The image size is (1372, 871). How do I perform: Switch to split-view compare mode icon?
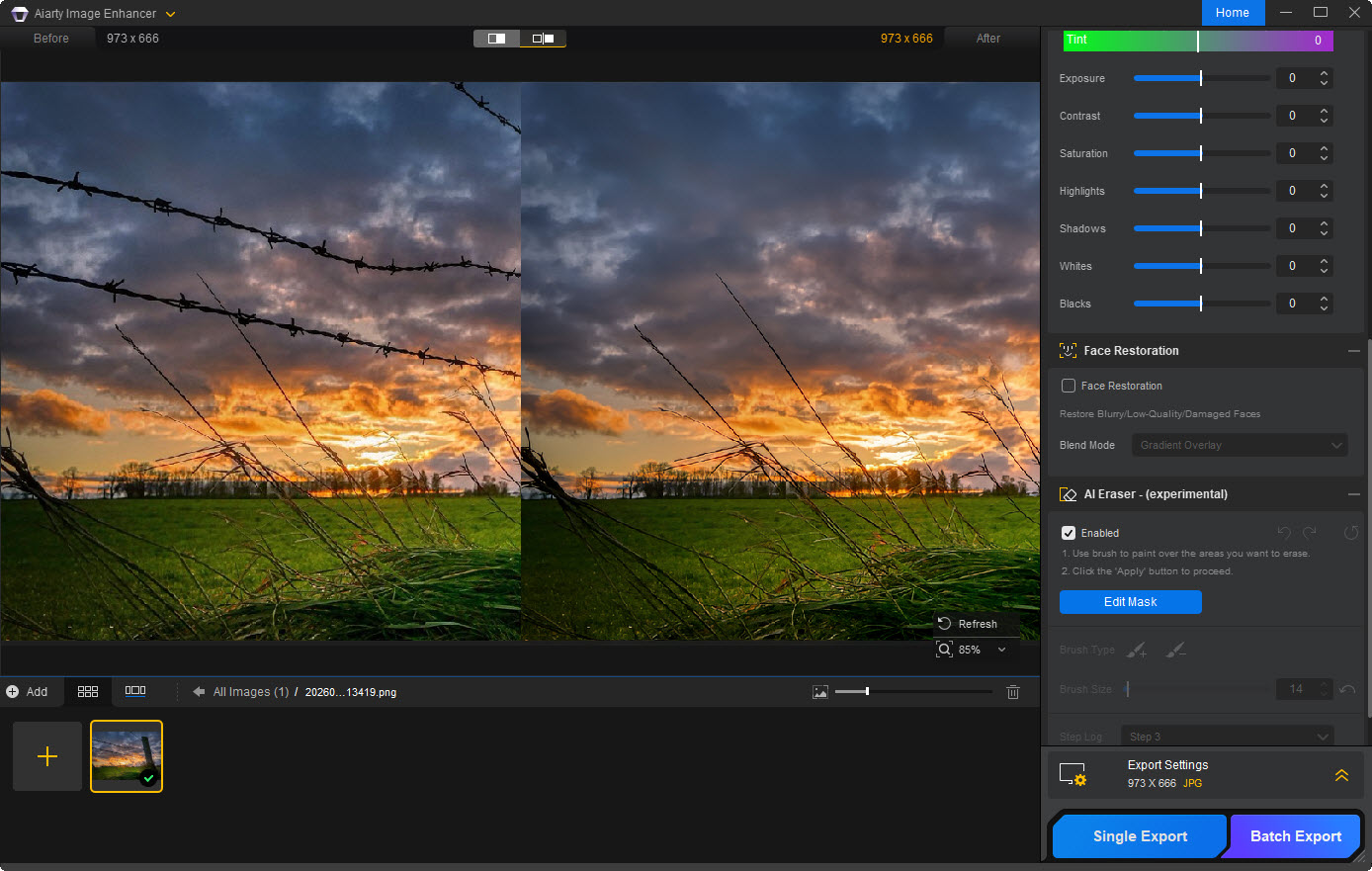click(496, 39)
